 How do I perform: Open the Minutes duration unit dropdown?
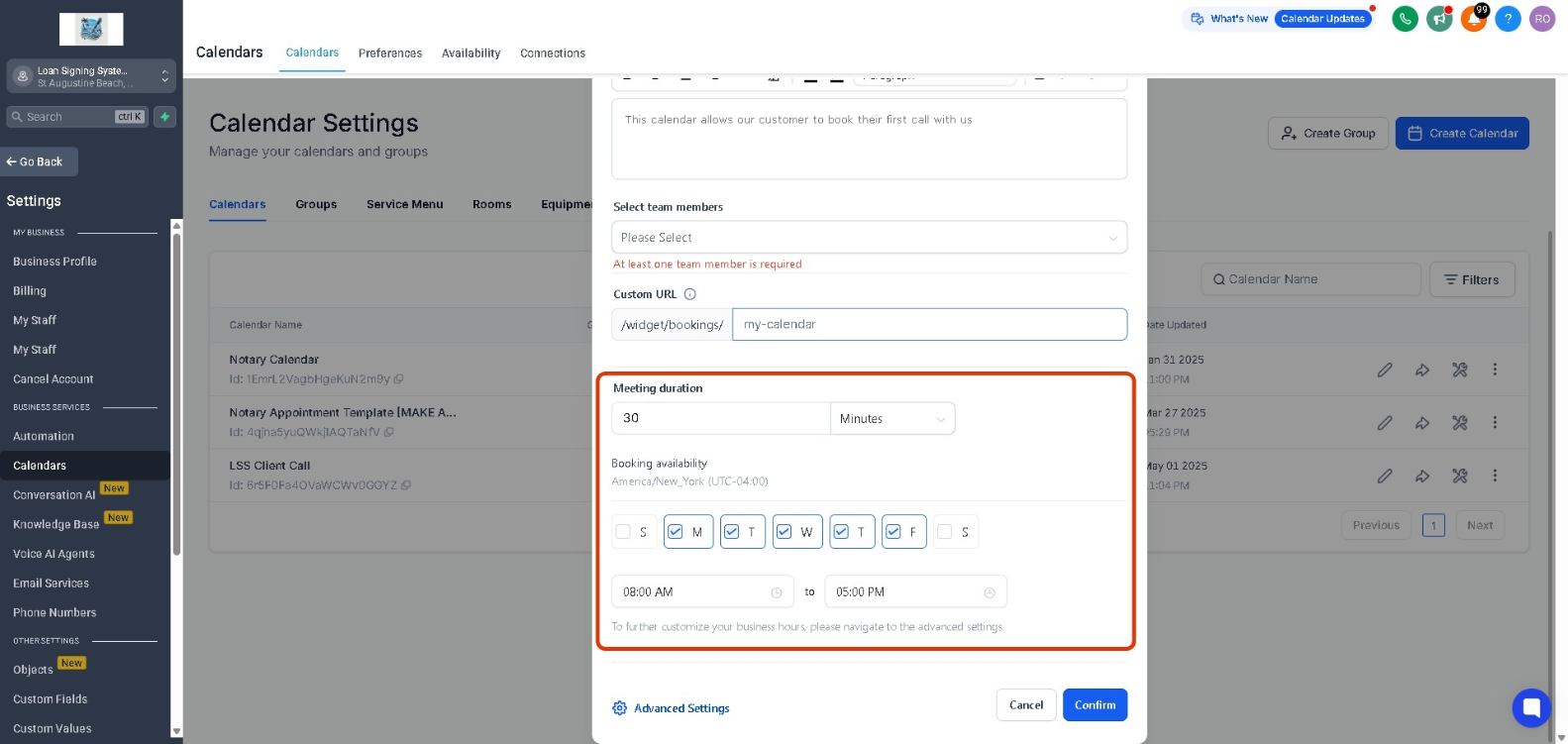892,419
